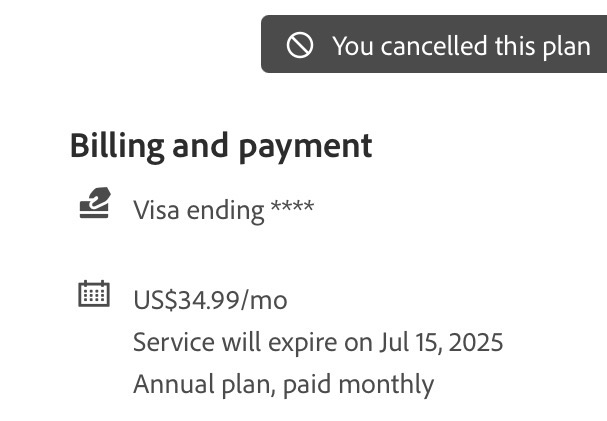The height and width of the screenshot is (421, 607).
Task: Select the "Billing and payment" heading
Action: (221, 146)
